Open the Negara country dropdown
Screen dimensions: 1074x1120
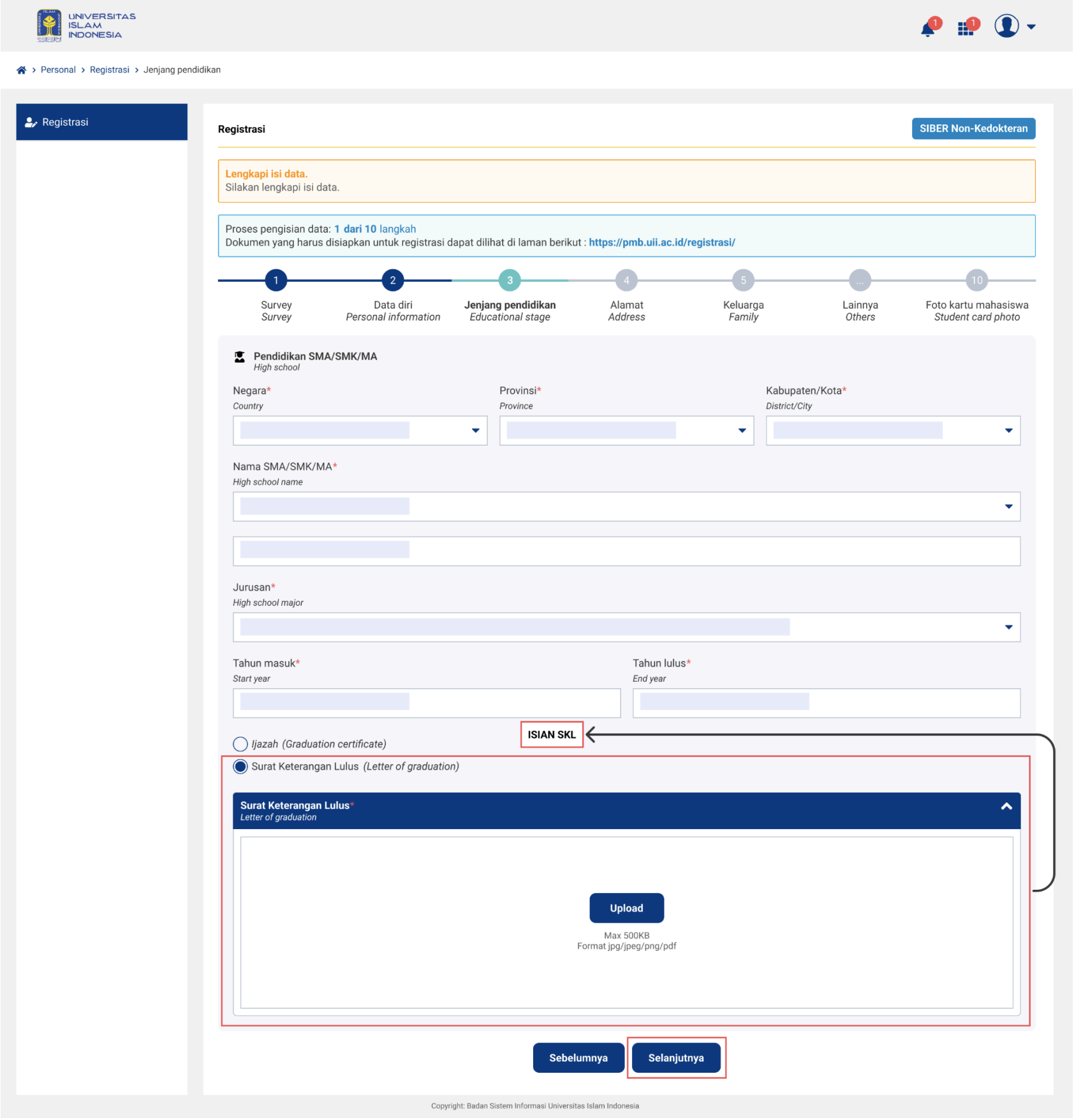click(360, 431)
